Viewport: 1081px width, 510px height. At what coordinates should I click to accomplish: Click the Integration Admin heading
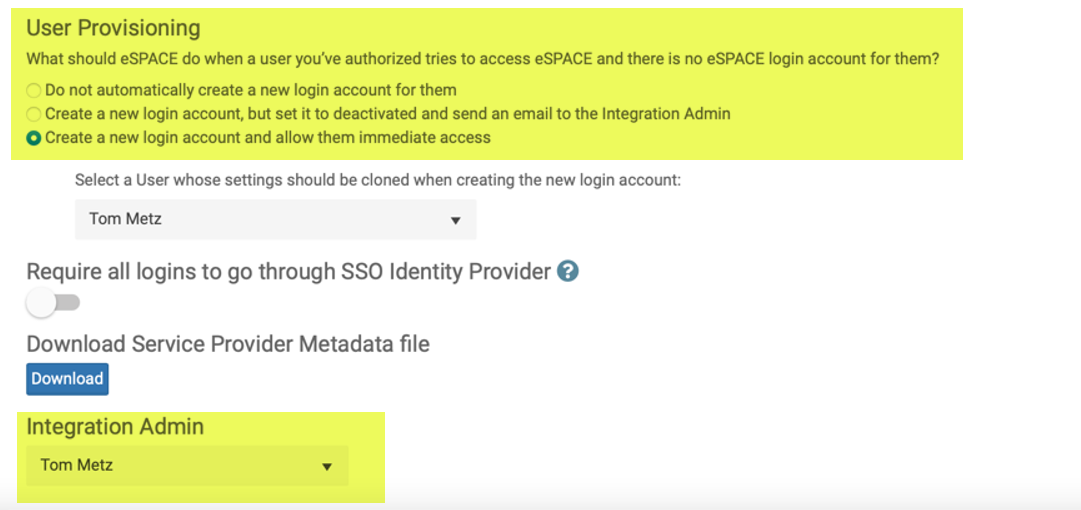click(115, 427)
